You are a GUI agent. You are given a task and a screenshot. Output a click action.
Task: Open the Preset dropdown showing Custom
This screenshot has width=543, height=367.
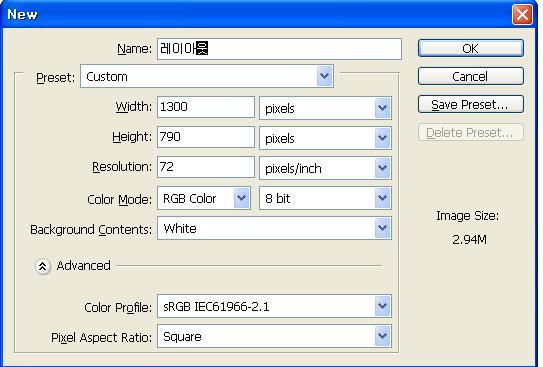tap(207, 76)
